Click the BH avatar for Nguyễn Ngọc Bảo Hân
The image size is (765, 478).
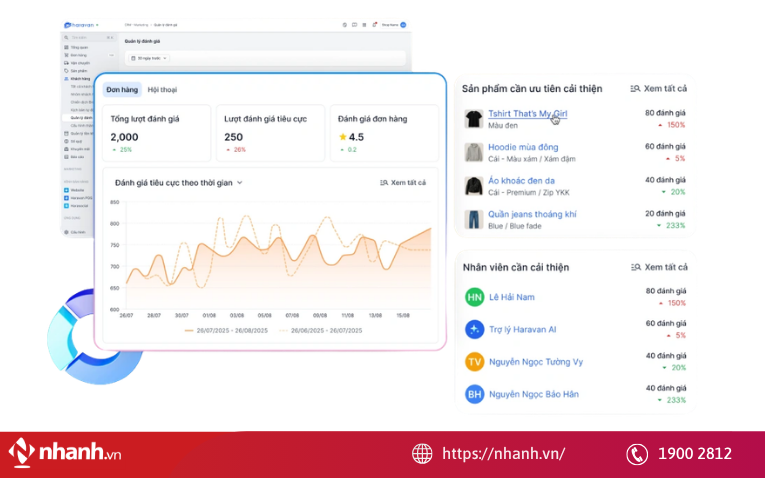(474, 394)
